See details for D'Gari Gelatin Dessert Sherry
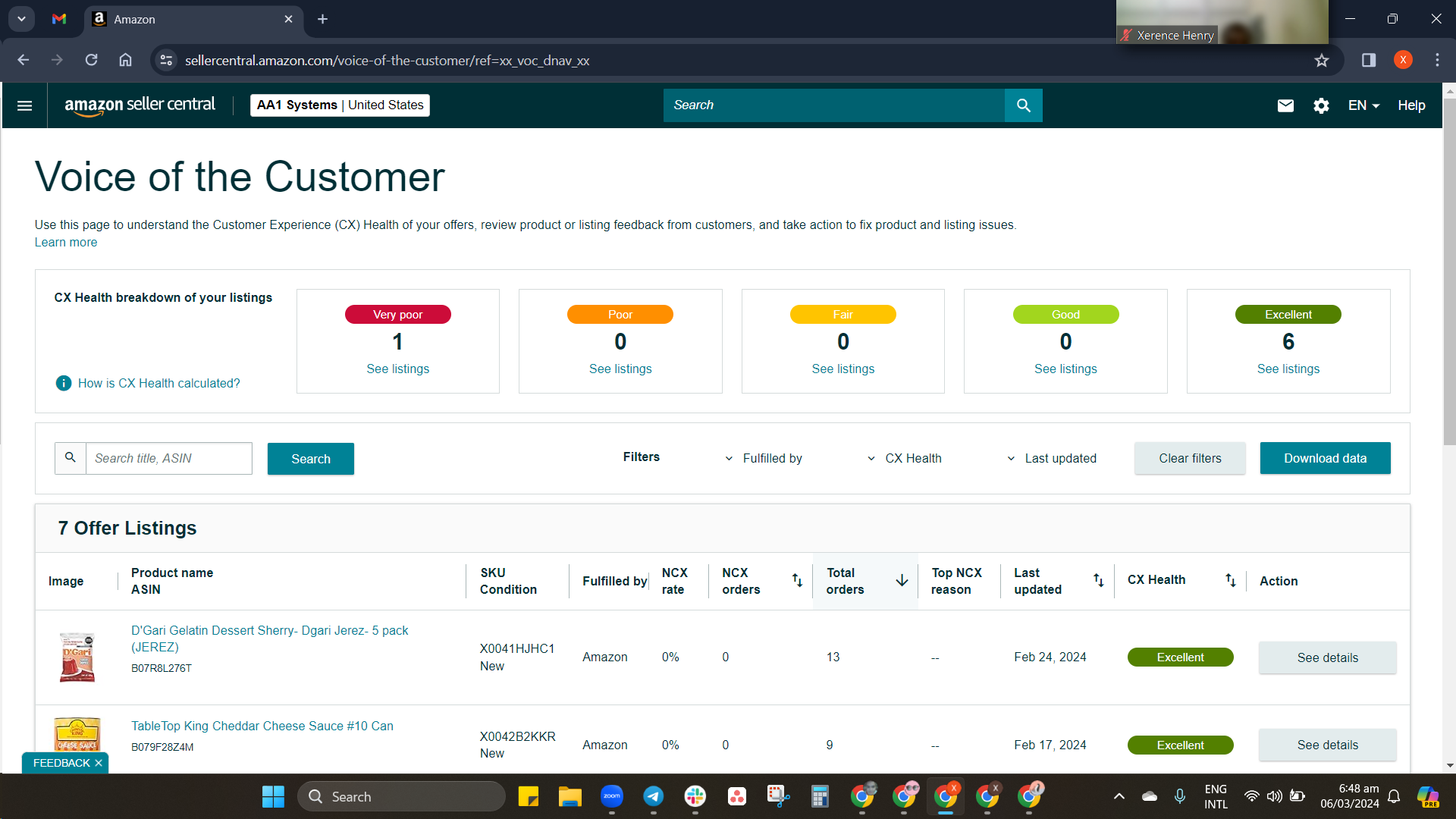Image resolution: width=1456 pixels, height=819 pixels. click(x=1327, y=657)
